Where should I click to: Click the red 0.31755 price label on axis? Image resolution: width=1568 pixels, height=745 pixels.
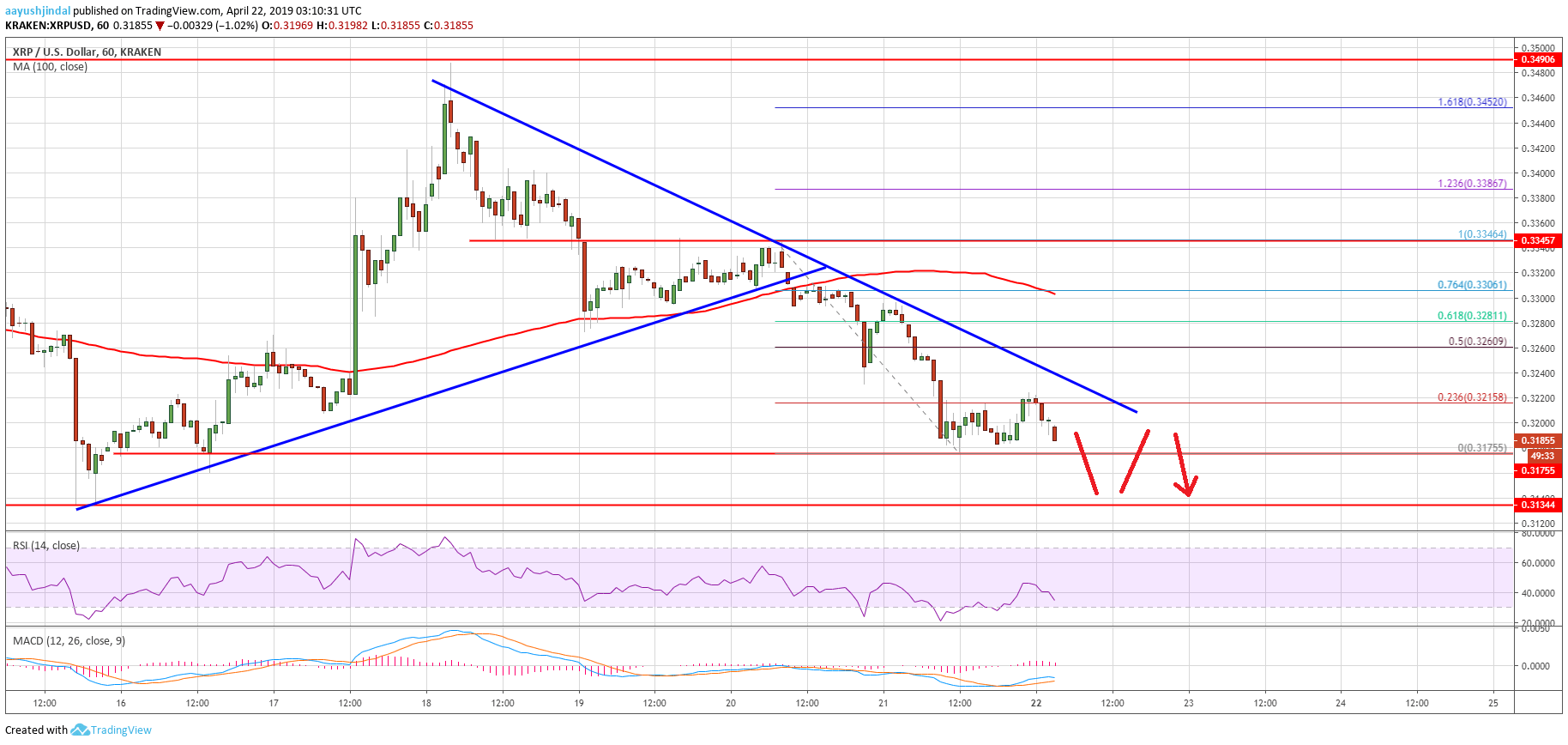tap(1538, 470)
